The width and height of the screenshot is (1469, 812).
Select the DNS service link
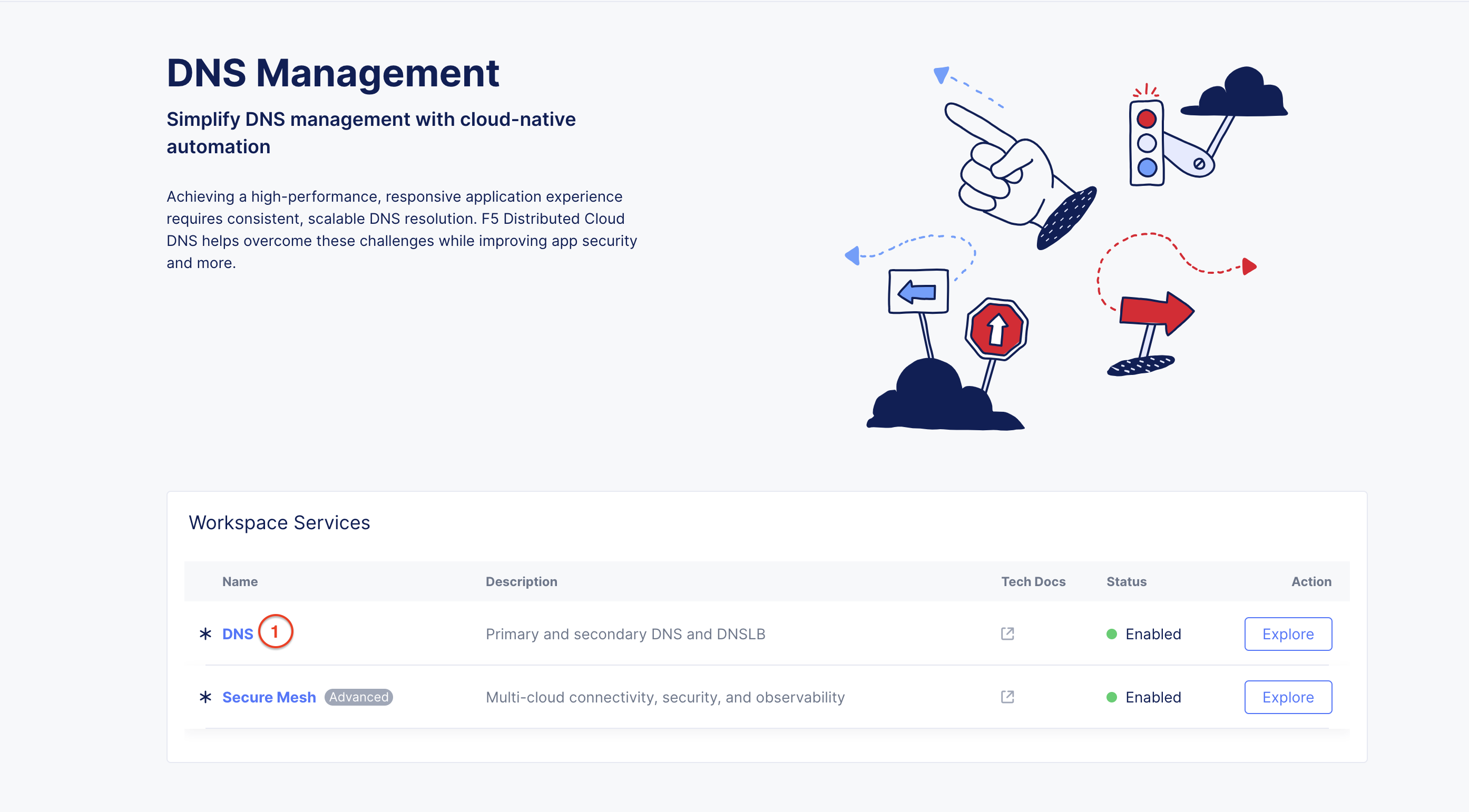coord(238,633)
